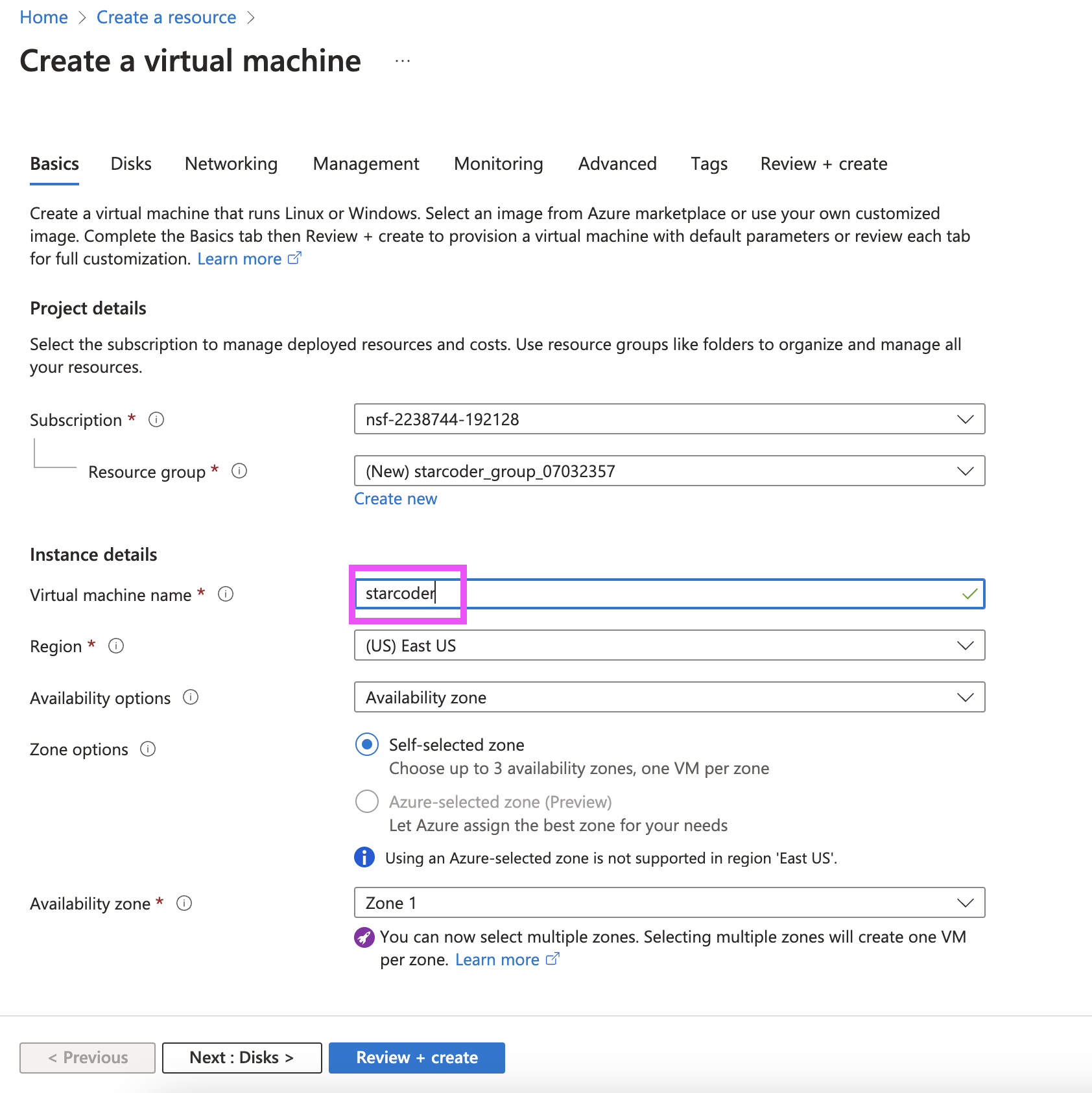Open the ellipsis menu beside the page title
This screenshot has height=1093, width=1092.
coord(403,61)
